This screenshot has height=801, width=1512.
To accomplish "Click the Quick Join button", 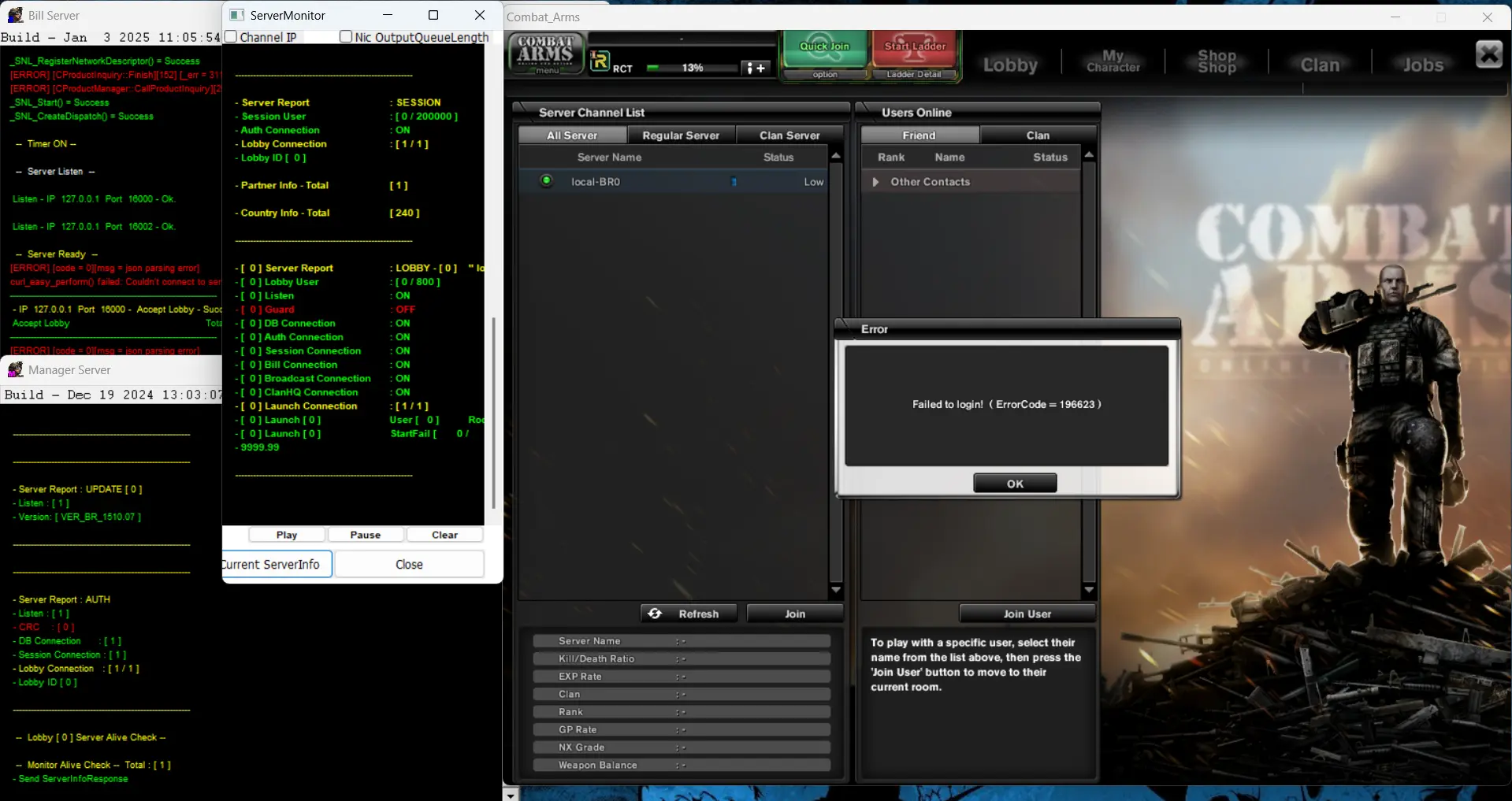I will (824, 49).
